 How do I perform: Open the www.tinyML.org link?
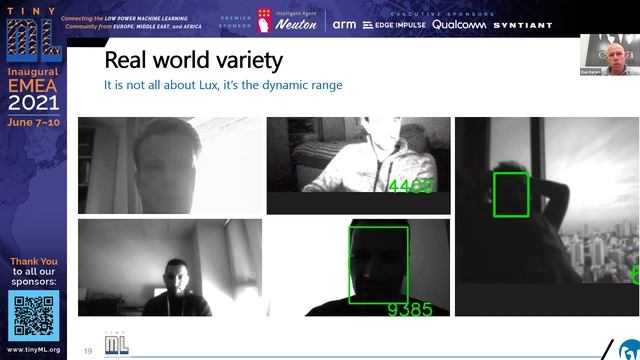33,350
